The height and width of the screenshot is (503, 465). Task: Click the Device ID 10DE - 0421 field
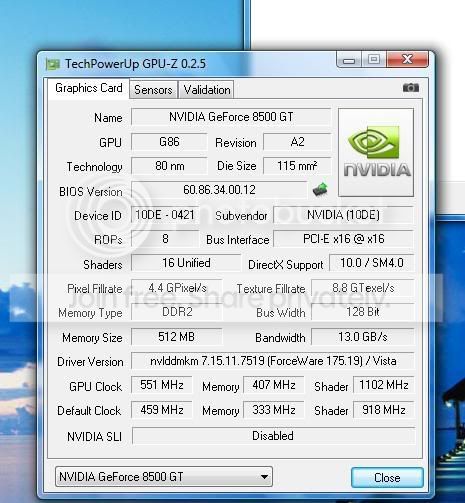(165, 215)
